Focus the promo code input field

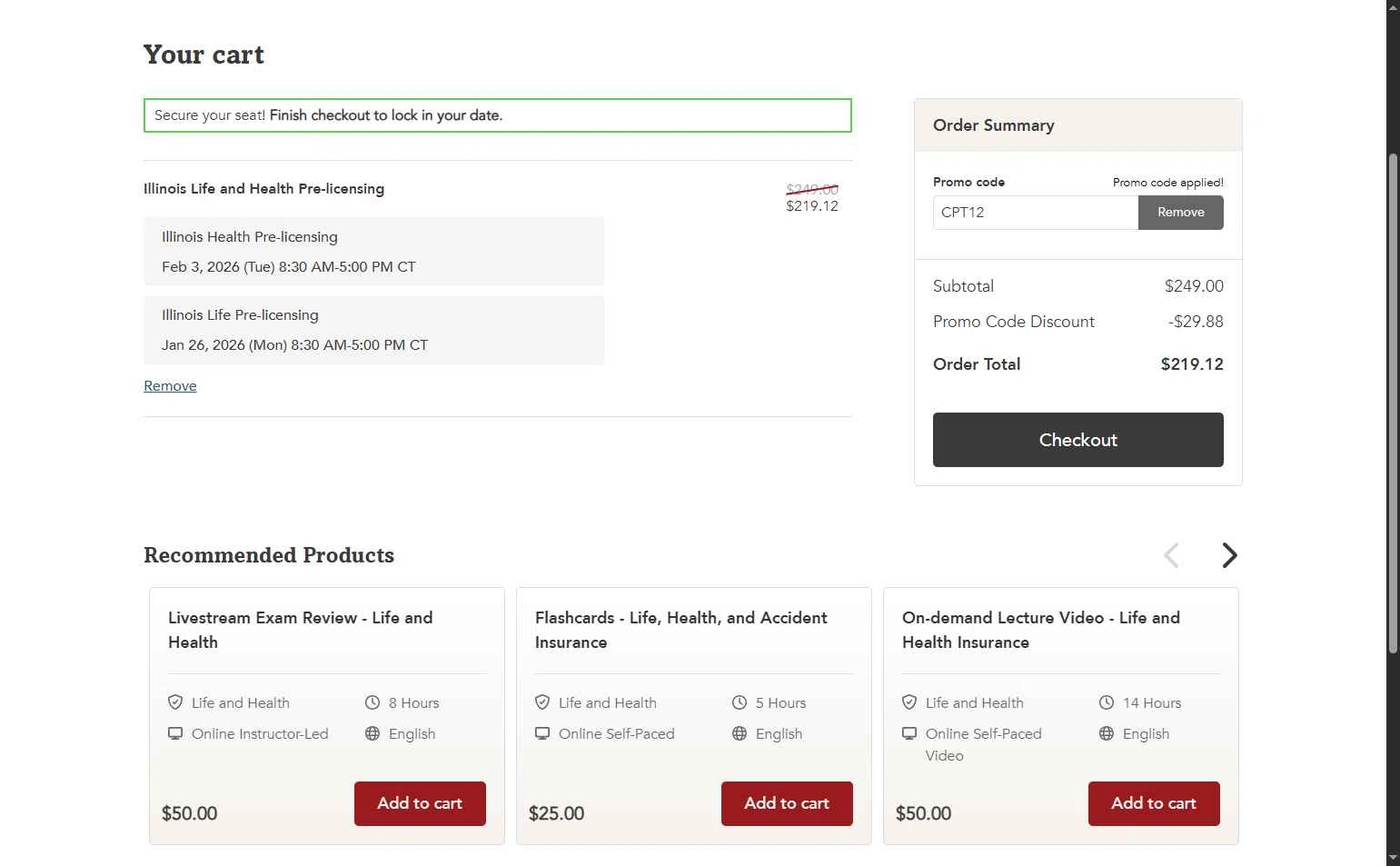[x=1035, y=213]
